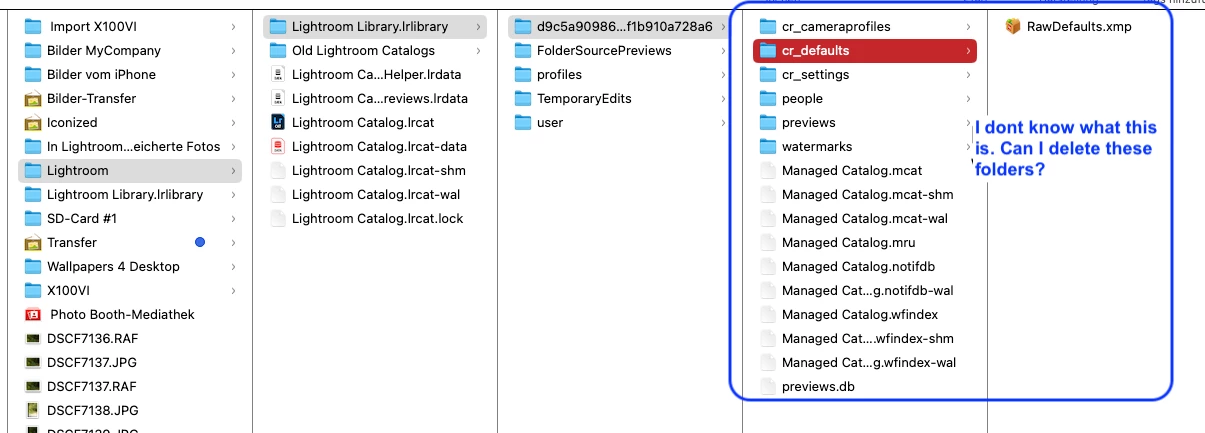Image resolution: width=1205 pixels, height=433 pixels.
Task: Select the profiles folder row
Action: [620, 74]
